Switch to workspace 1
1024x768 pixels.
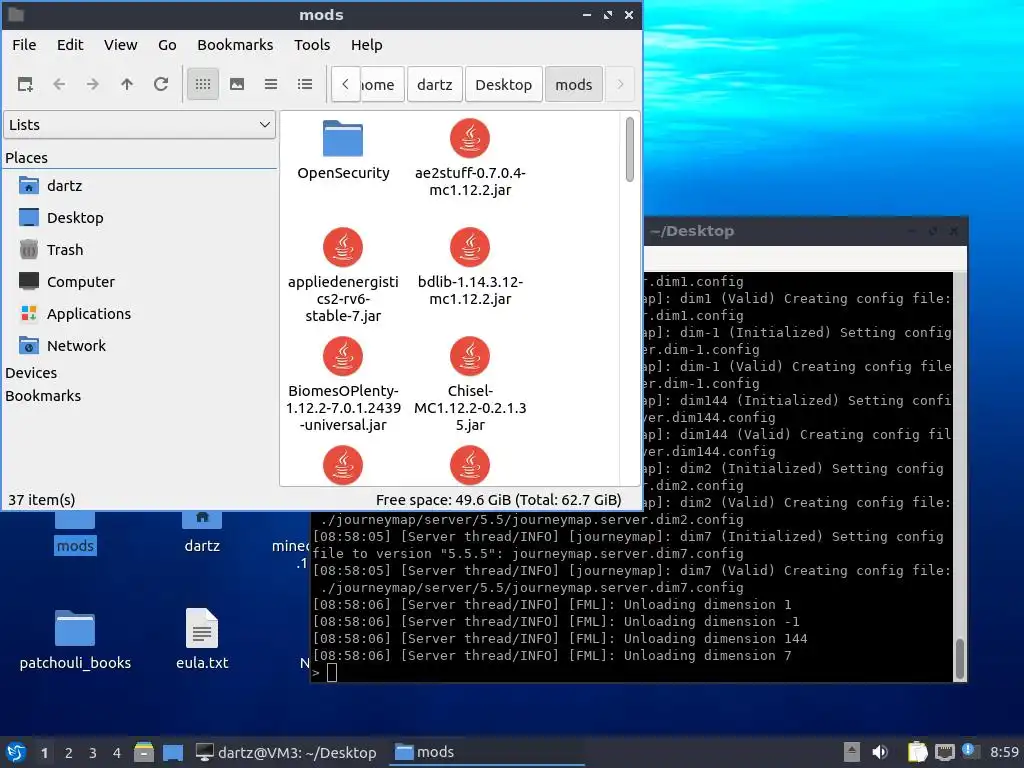[44, 753]
